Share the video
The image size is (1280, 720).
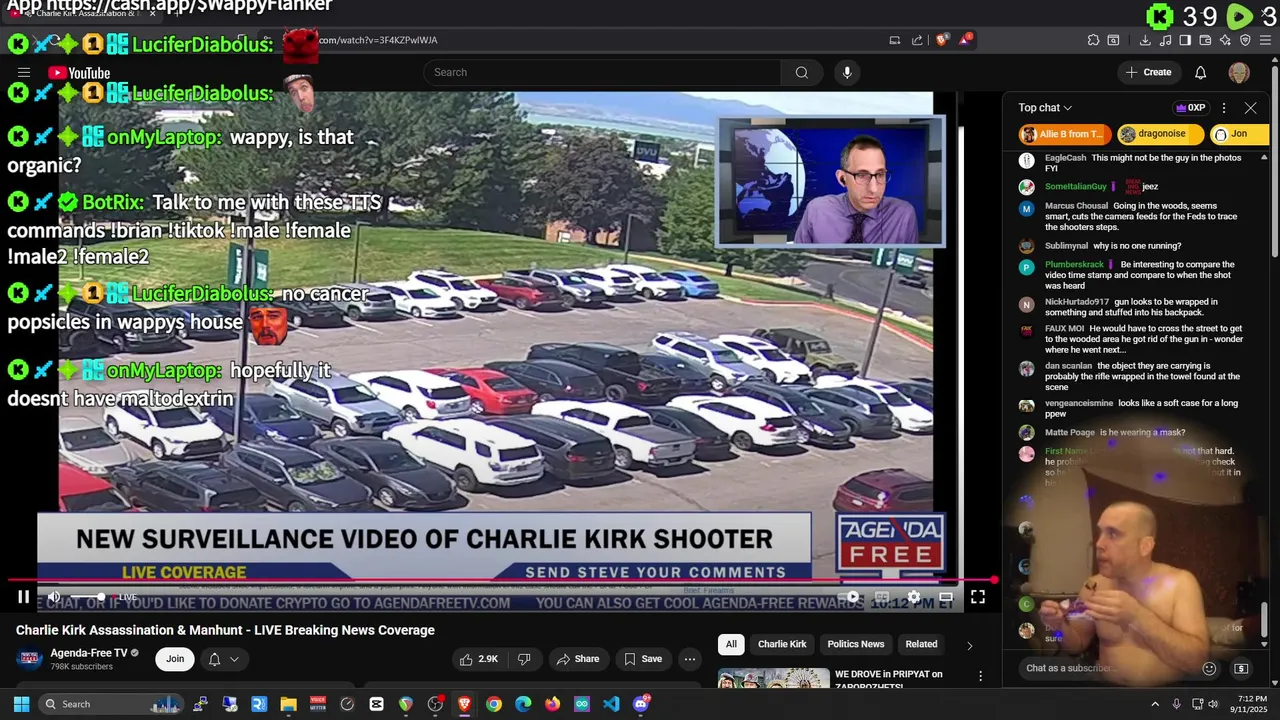[578, 659]
